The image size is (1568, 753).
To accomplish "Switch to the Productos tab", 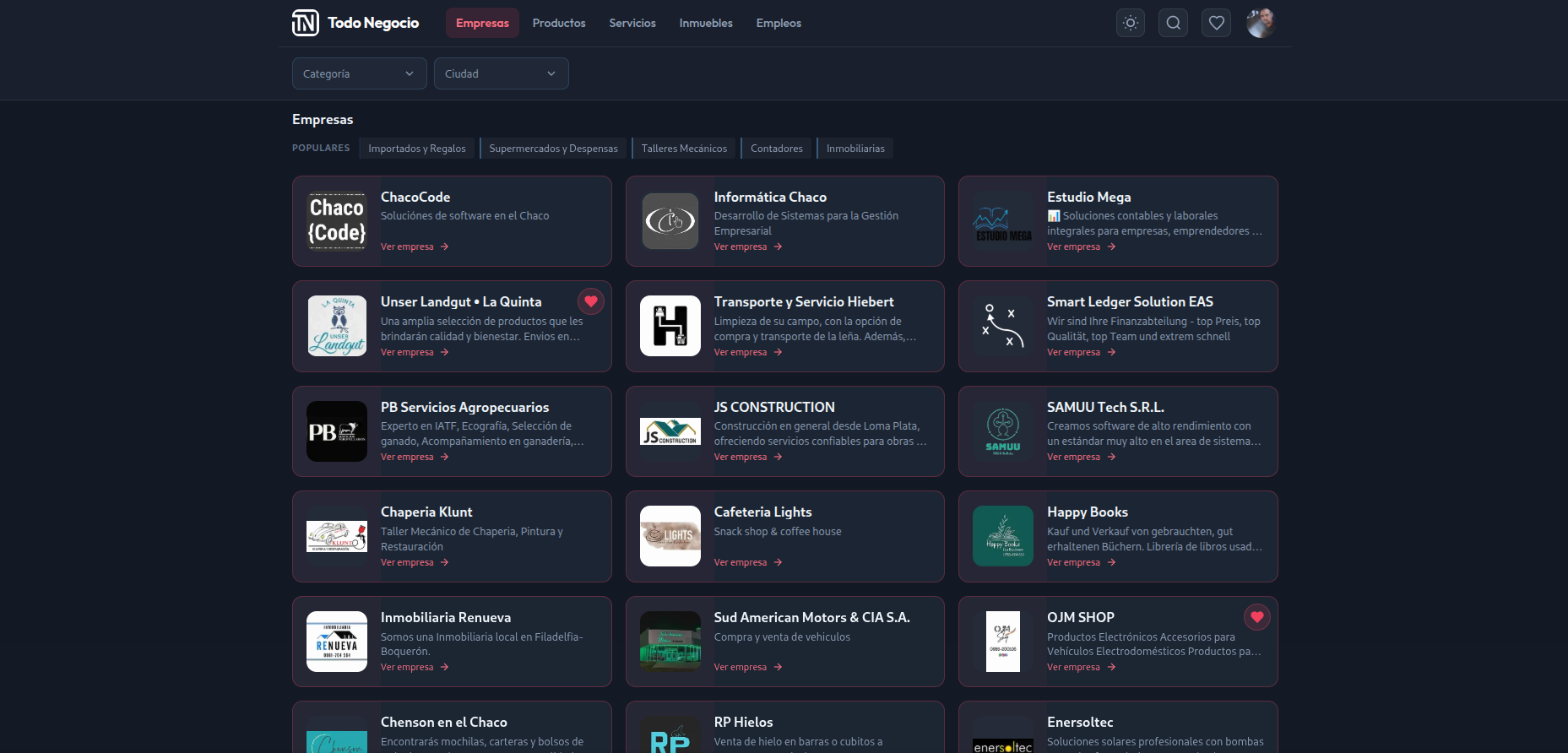I will click(558, 23).
